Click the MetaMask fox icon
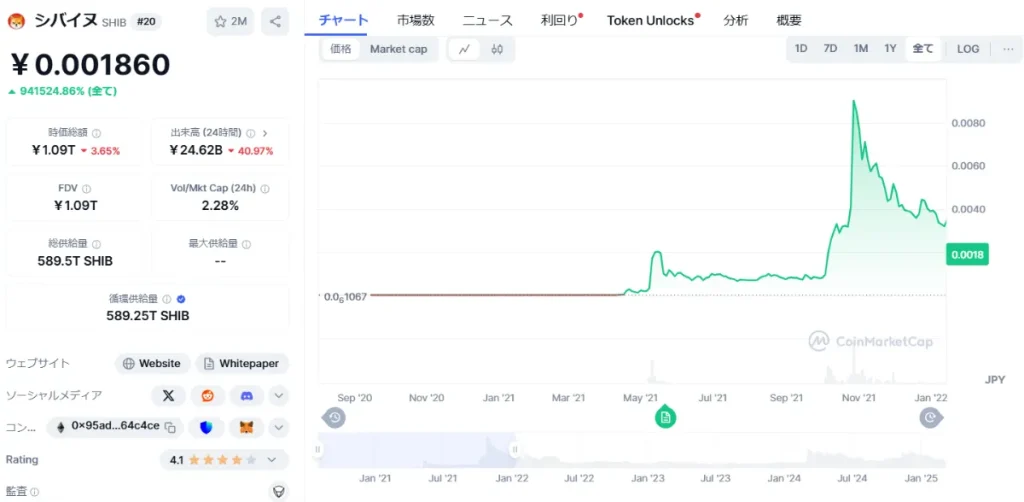 (x=247, y=427)
